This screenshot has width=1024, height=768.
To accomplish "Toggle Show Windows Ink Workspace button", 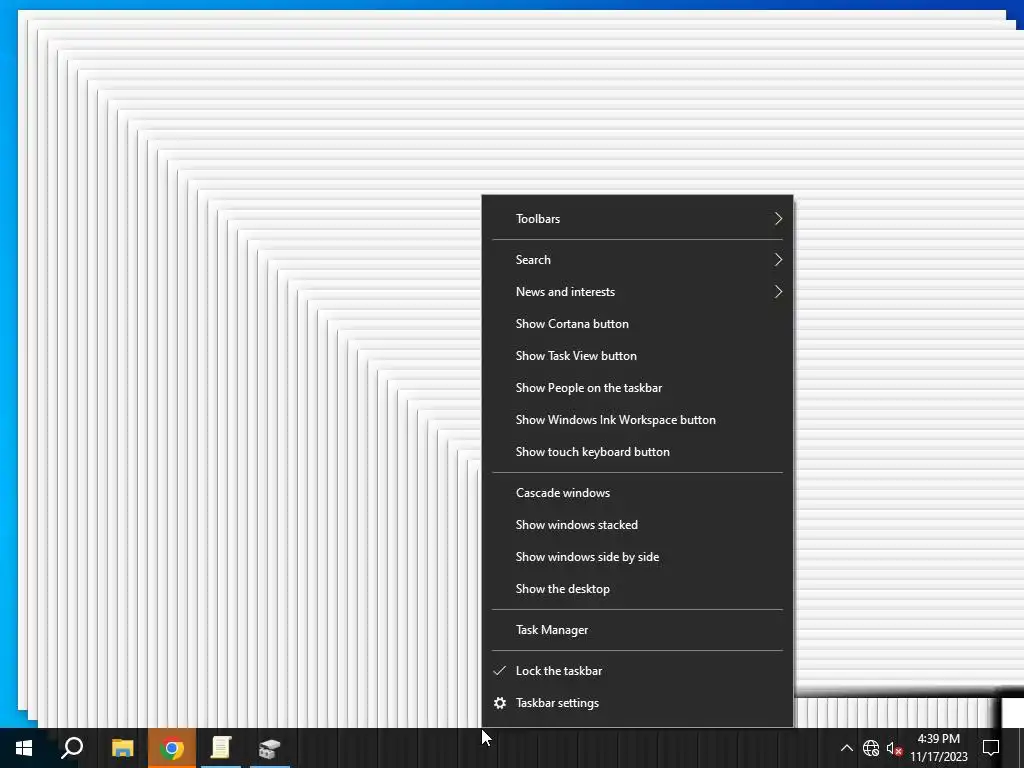I will click(x=637, y=420).
